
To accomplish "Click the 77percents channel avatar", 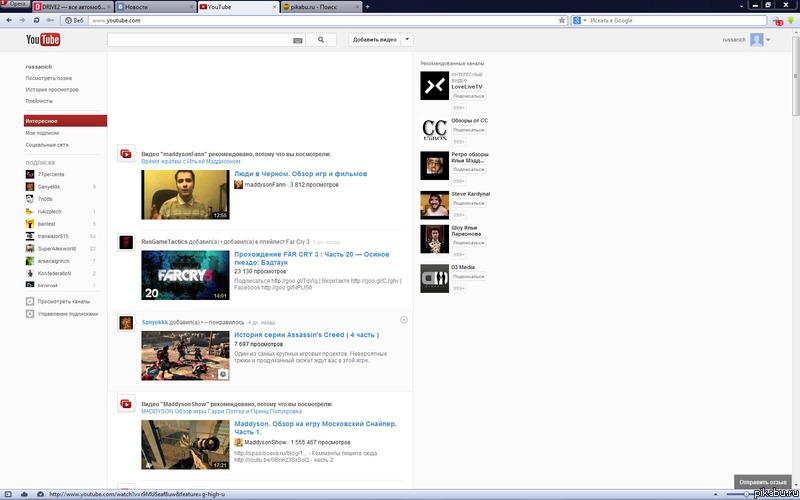I will 30,174.
